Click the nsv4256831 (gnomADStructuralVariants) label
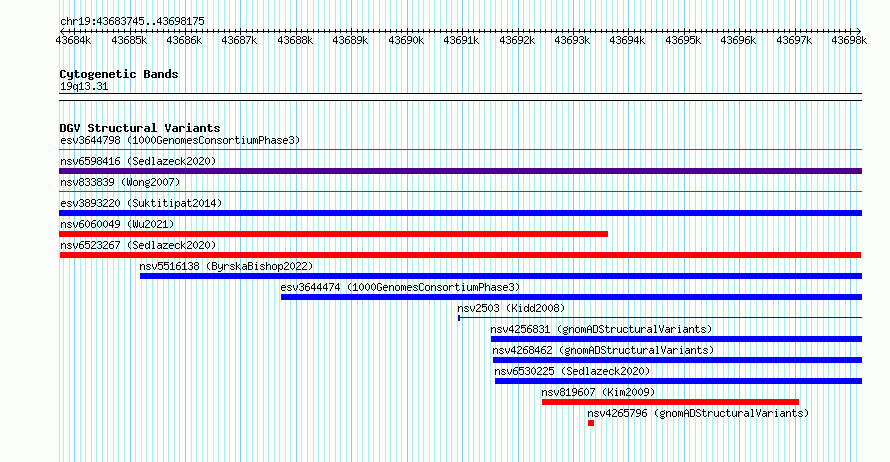The width and height of the screenshot is (890, 462). [601, 329]
